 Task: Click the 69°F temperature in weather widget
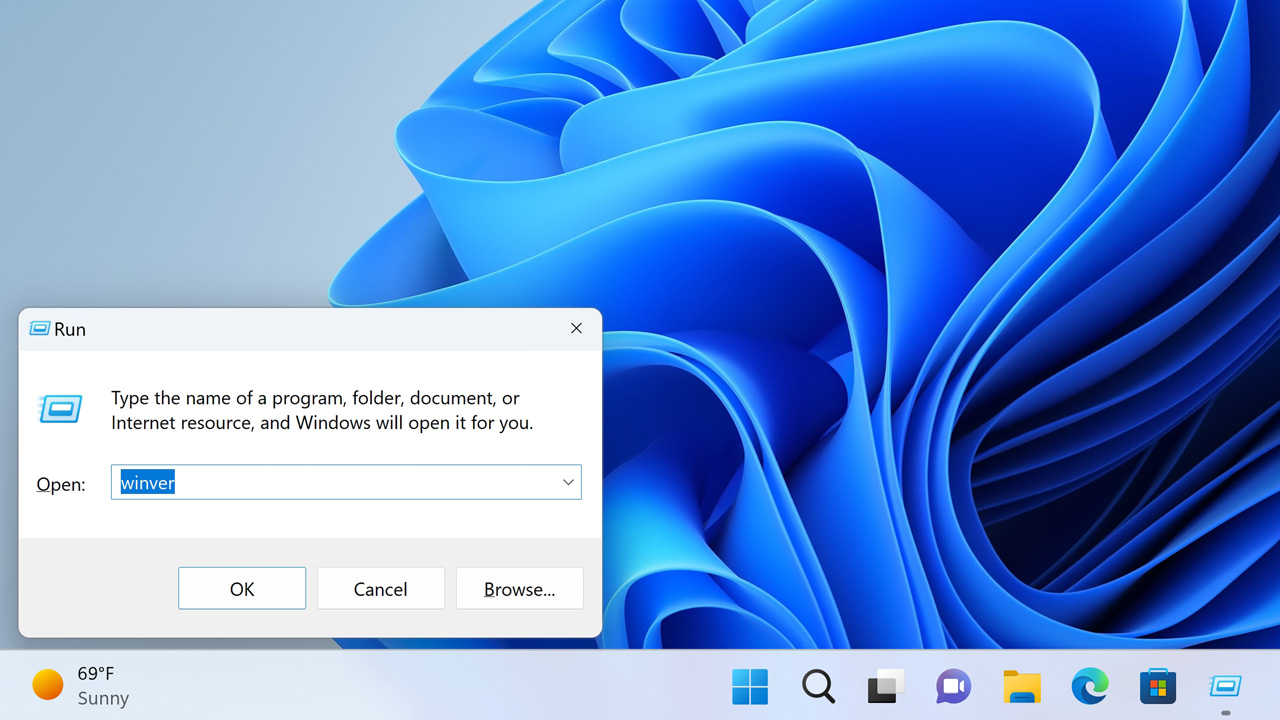pos(96,674)
